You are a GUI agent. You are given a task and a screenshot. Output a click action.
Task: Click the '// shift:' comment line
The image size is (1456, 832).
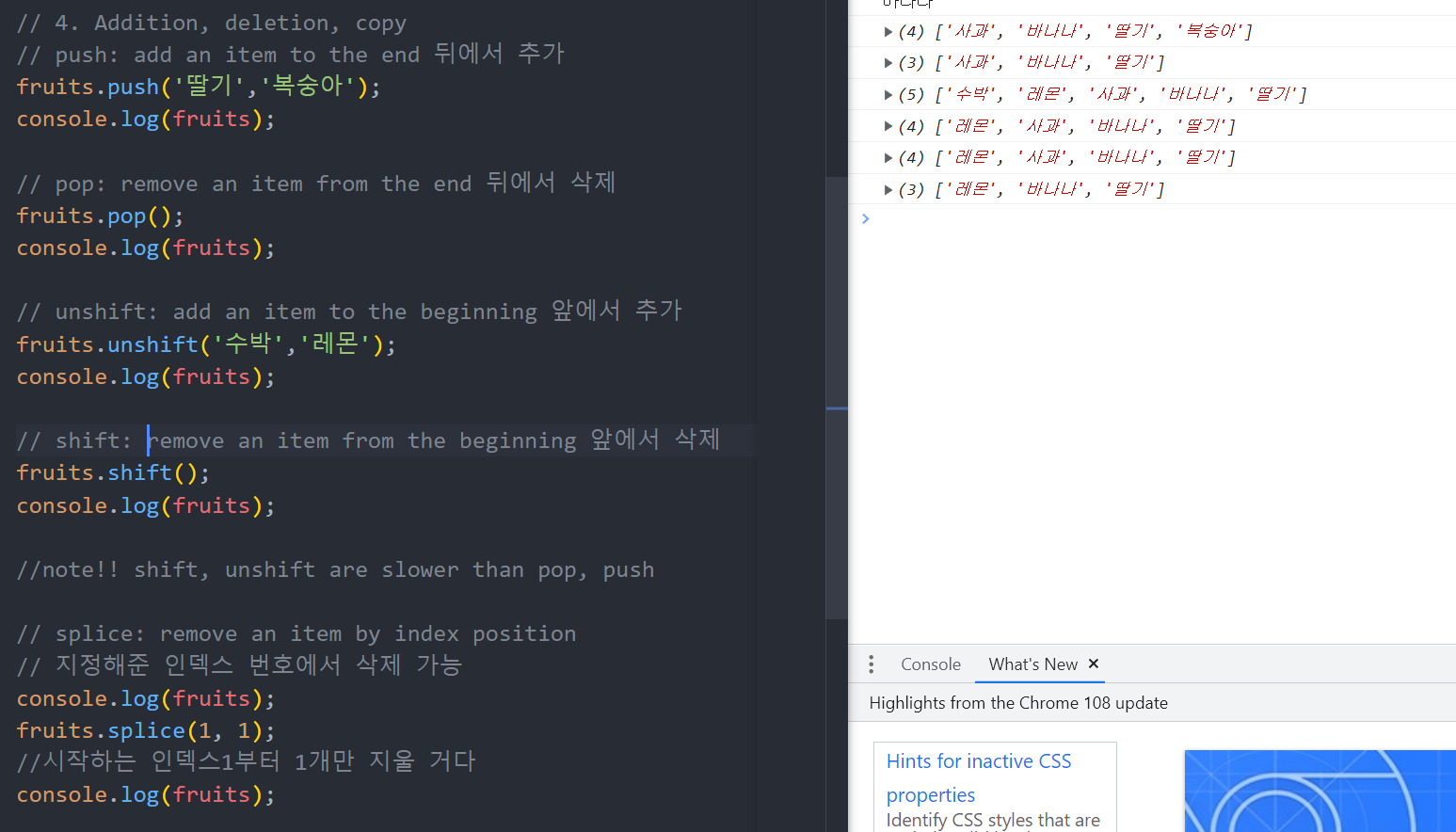[x=368, y=440]
